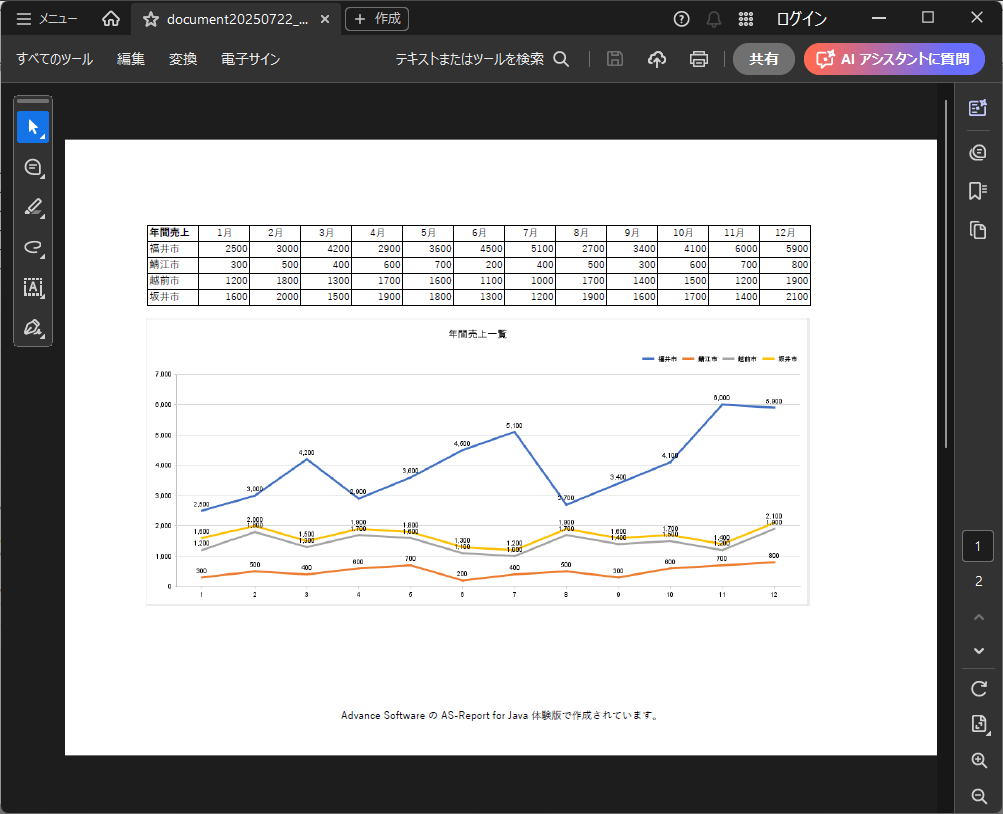Click the 年間売上 header cell
The image size is (1003, 814).
tap(173, 233)
